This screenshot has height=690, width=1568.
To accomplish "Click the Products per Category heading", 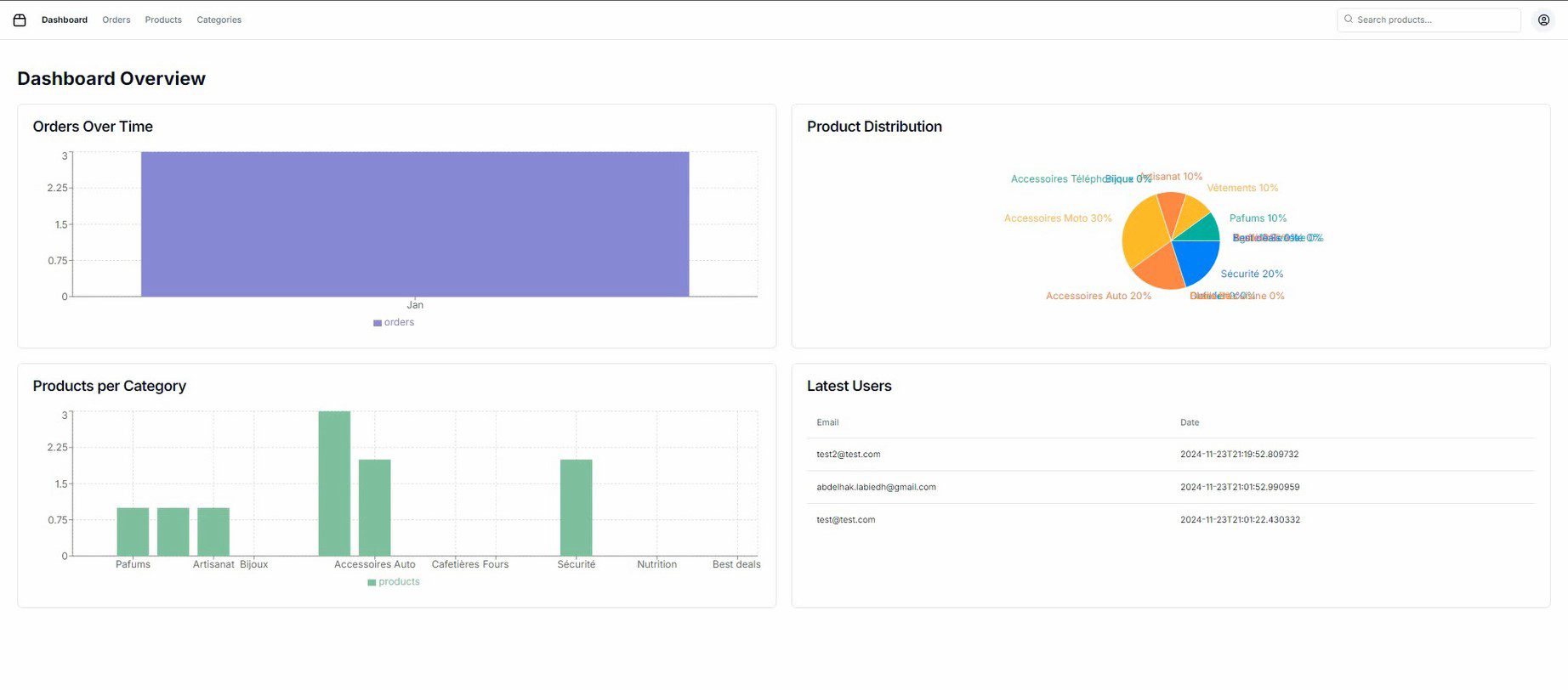I will [x=109, y=386].
